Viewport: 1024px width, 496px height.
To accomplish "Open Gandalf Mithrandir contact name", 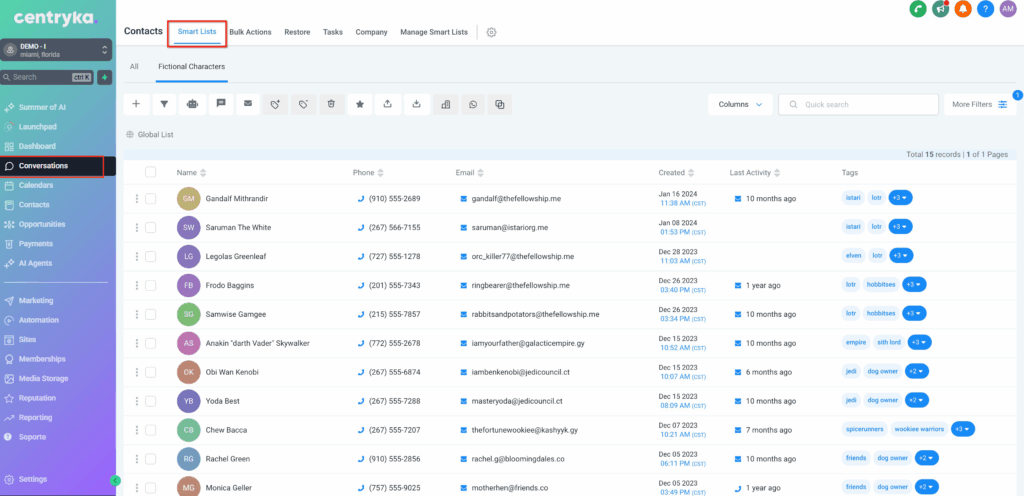I will [236, 198].
